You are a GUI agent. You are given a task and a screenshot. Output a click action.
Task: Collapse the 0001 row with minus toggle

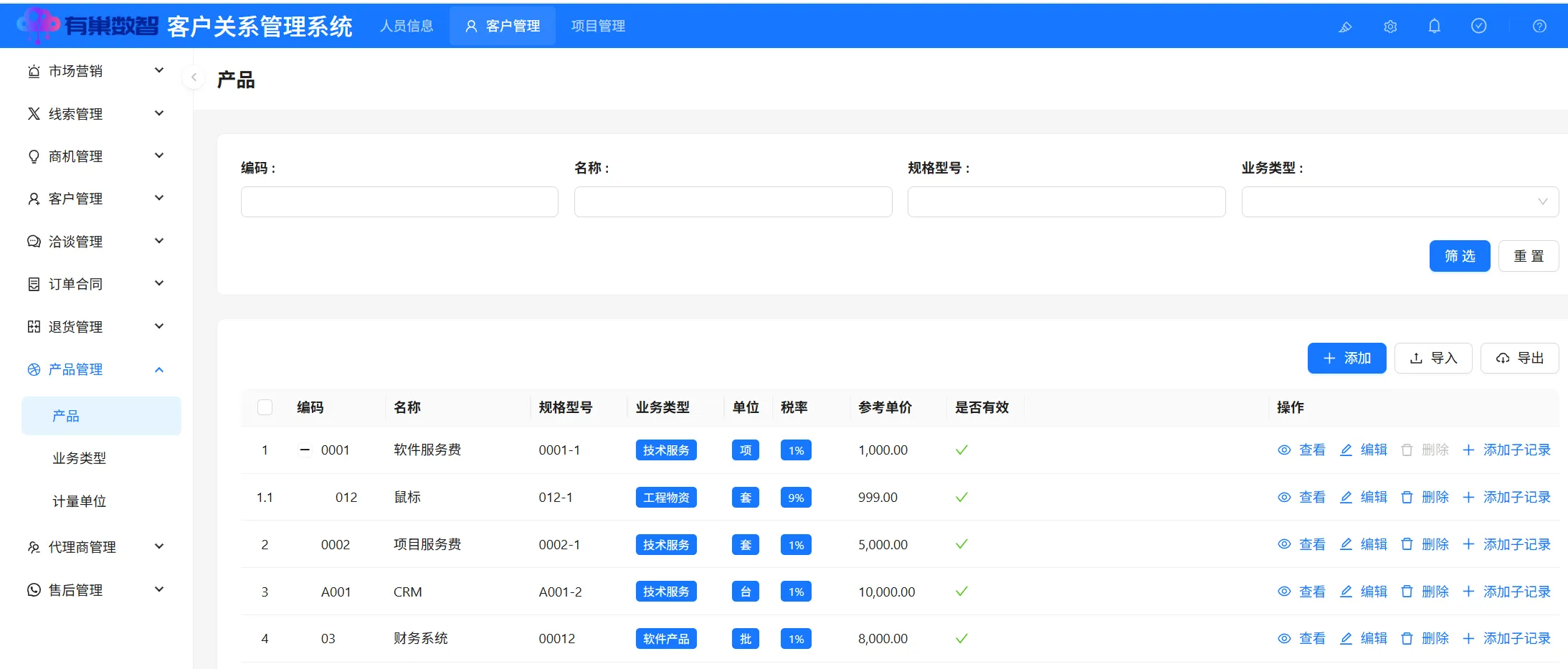click(305, 450)
